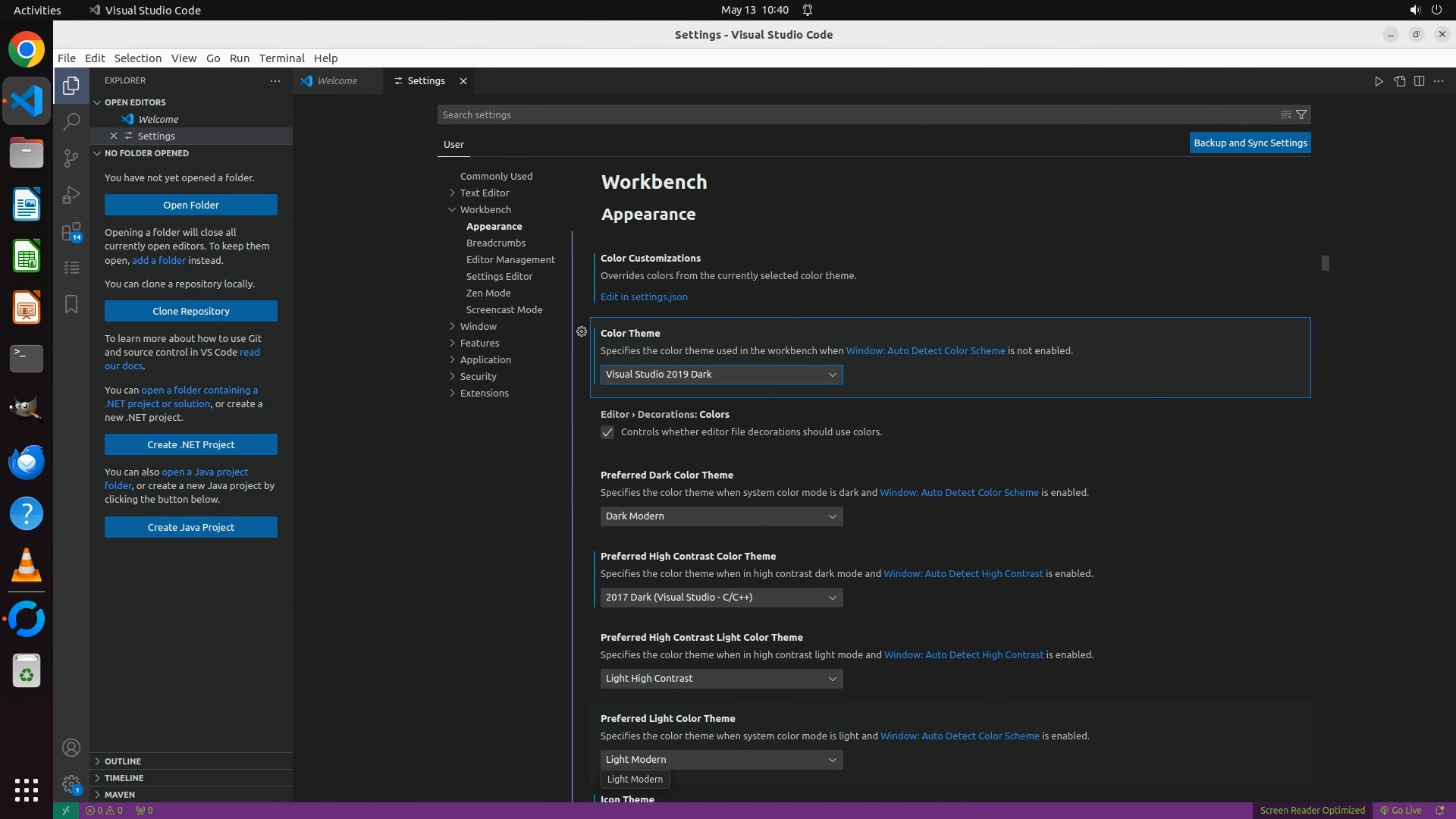
Task: Toggle Editor Decorations Colors checkbox
Action: [607, 432]
